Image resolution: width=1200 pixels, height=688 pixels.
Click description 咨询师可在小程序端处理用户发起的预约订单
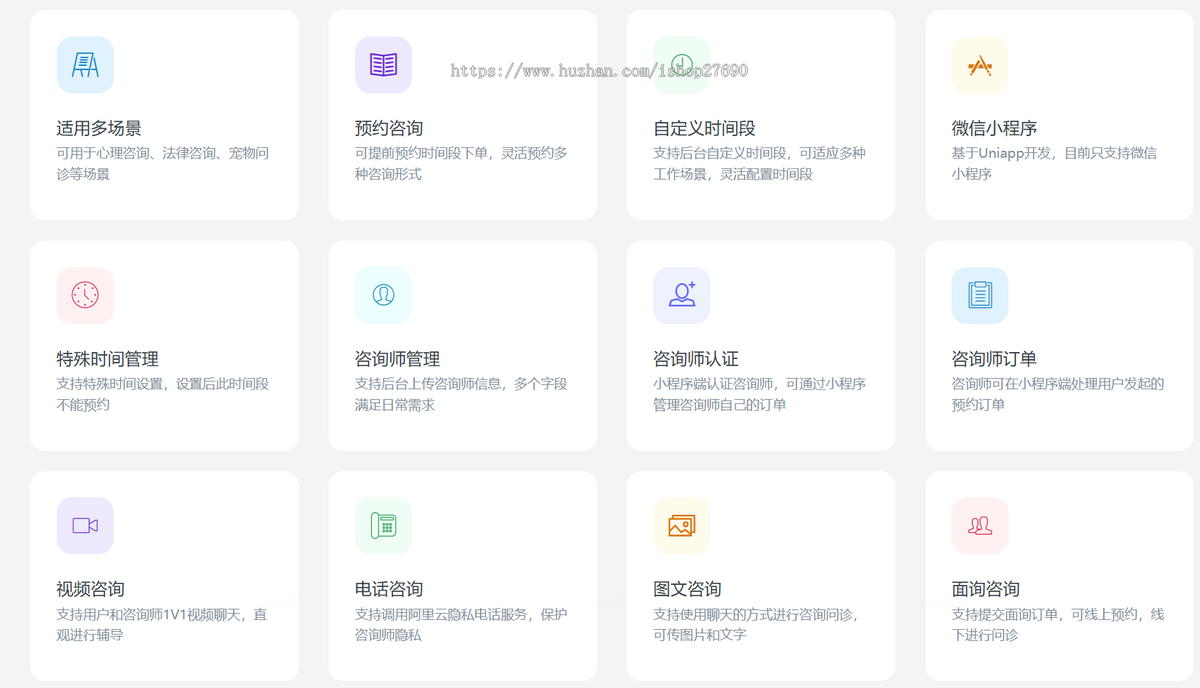(1058, 394)
